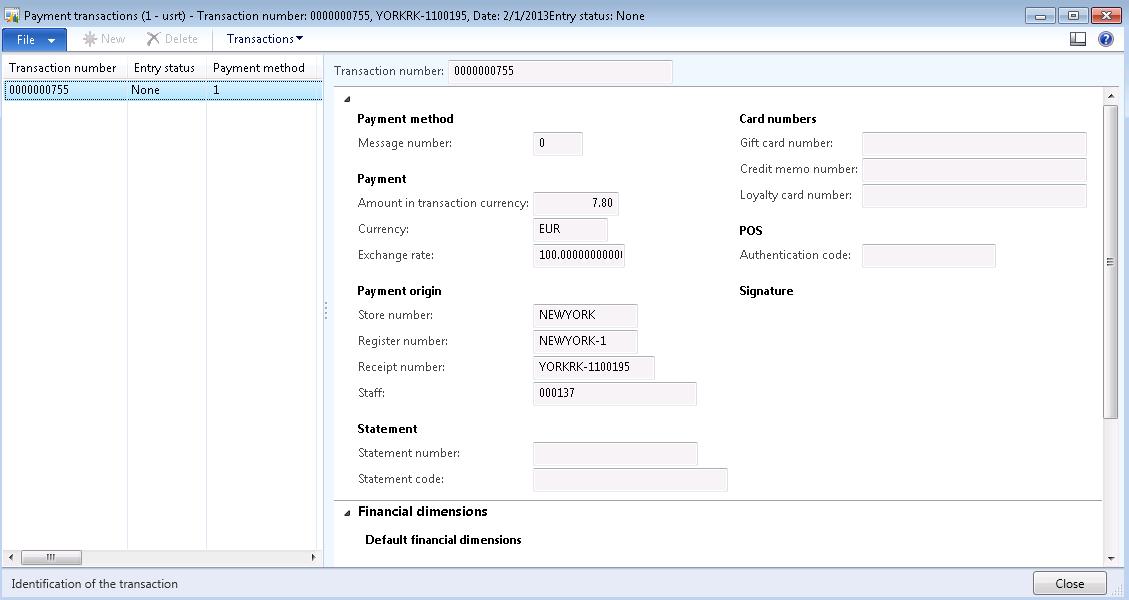Sort by Transaction number column header

coord(63,68)
